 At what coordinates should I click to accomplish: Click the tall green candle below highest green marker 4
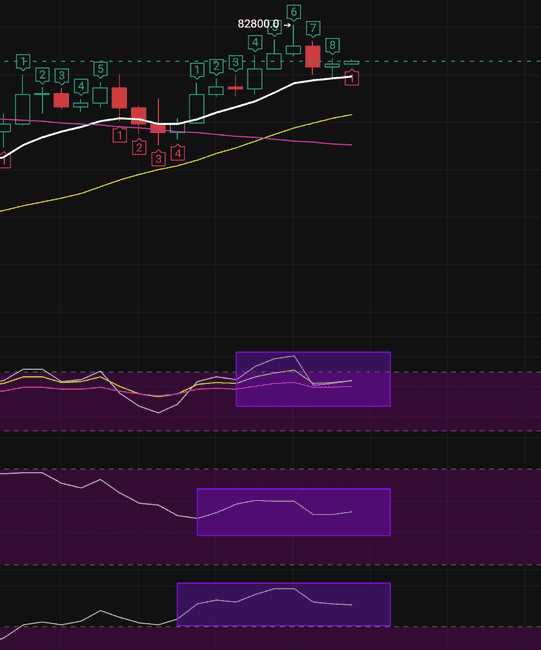click(255, 79)
